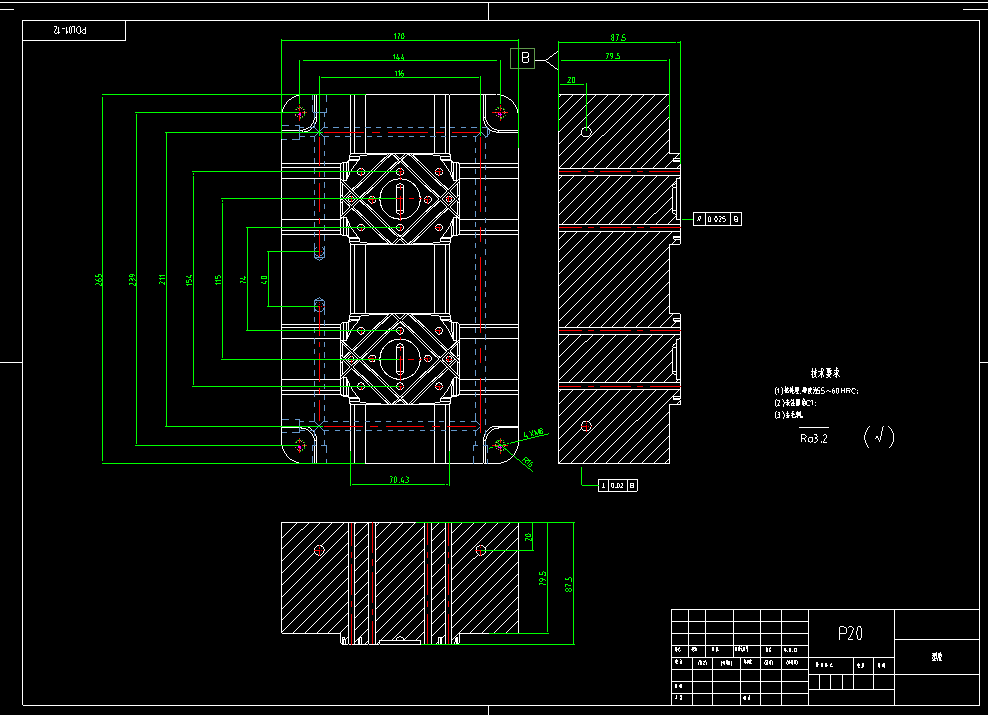Select the parenthesized check roughness symbol
This screenshot has width=988, height=715.
click(879, 436)
